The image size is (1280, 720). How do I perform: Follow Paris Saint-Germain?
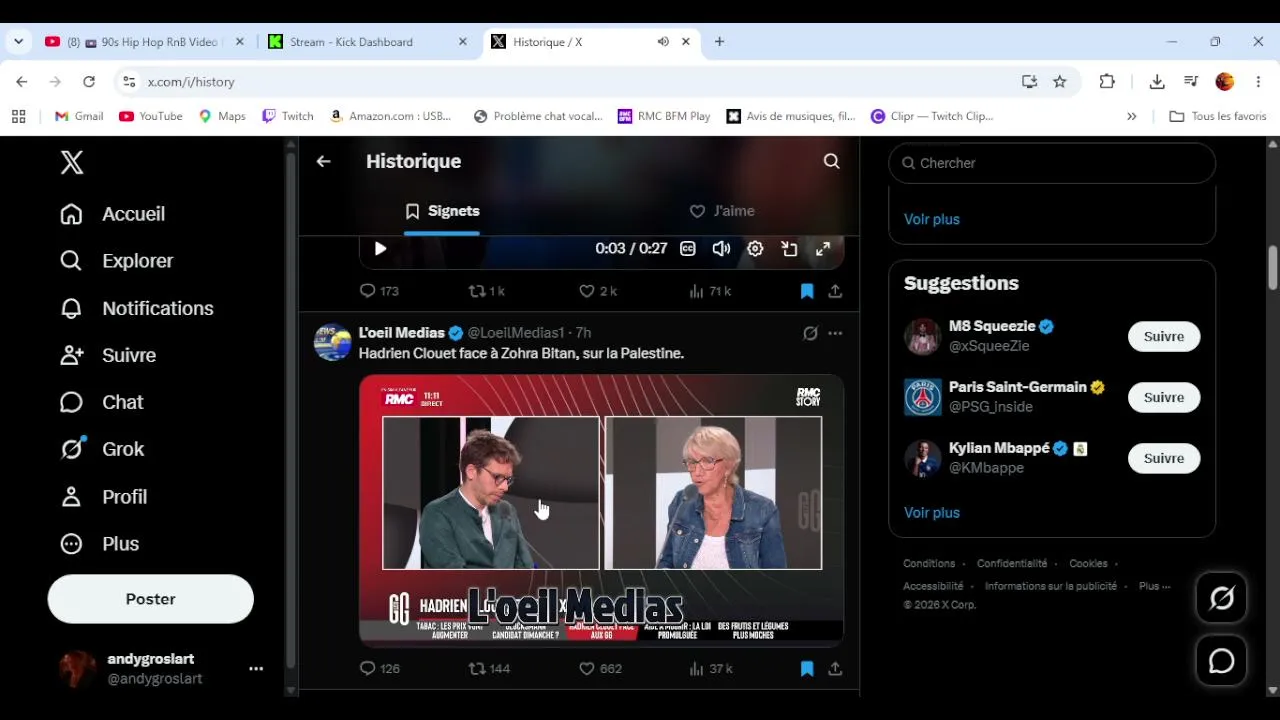1164,398
